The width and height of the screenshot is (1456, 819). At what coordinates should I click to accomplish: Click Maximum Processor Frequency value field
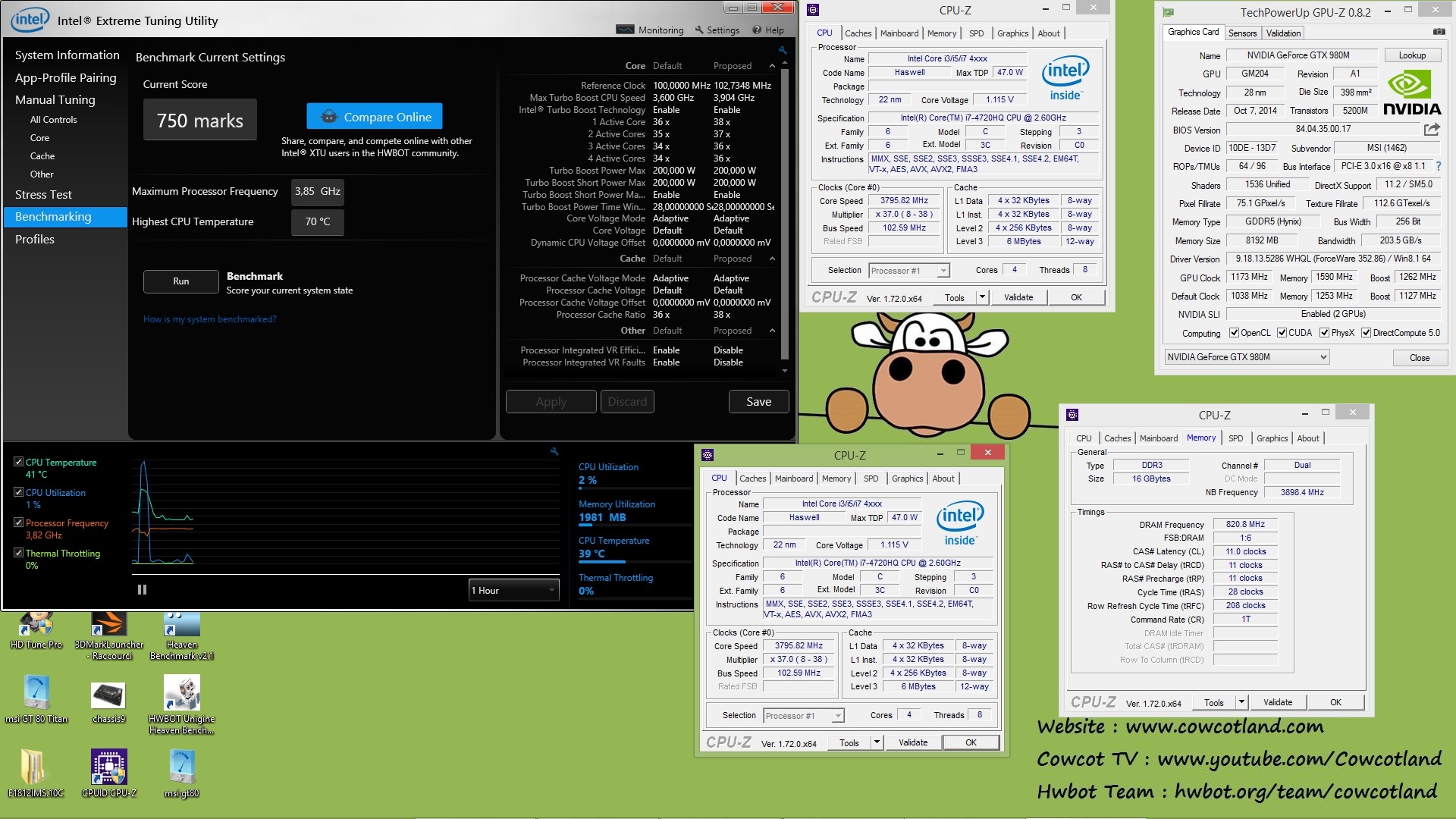pos(318,192)
